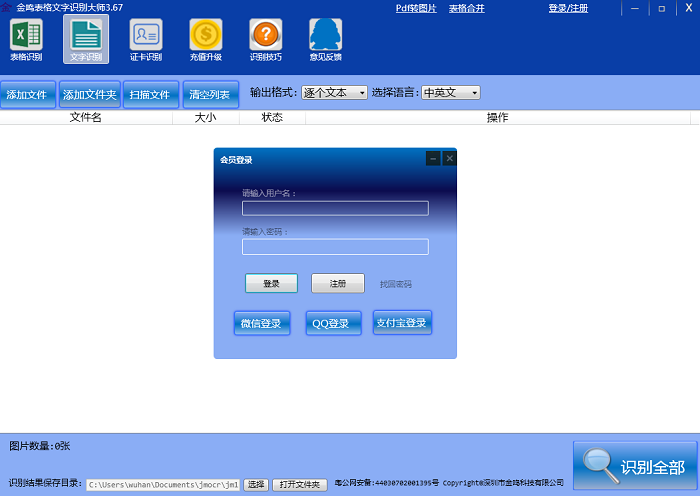Choose 微信登录 WeChat login
Viewport: 700px width, 496px height.
pos(262,323)
